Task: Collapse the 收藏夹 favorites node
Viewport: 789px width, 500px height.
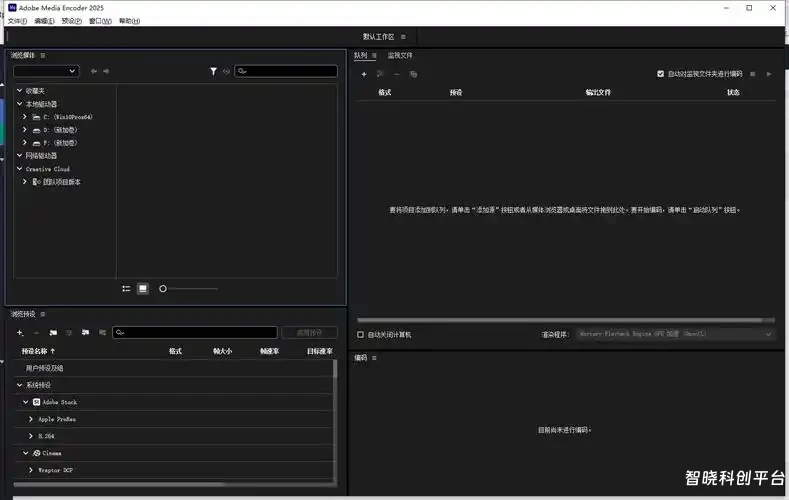Action: click(x=20, y=91)
